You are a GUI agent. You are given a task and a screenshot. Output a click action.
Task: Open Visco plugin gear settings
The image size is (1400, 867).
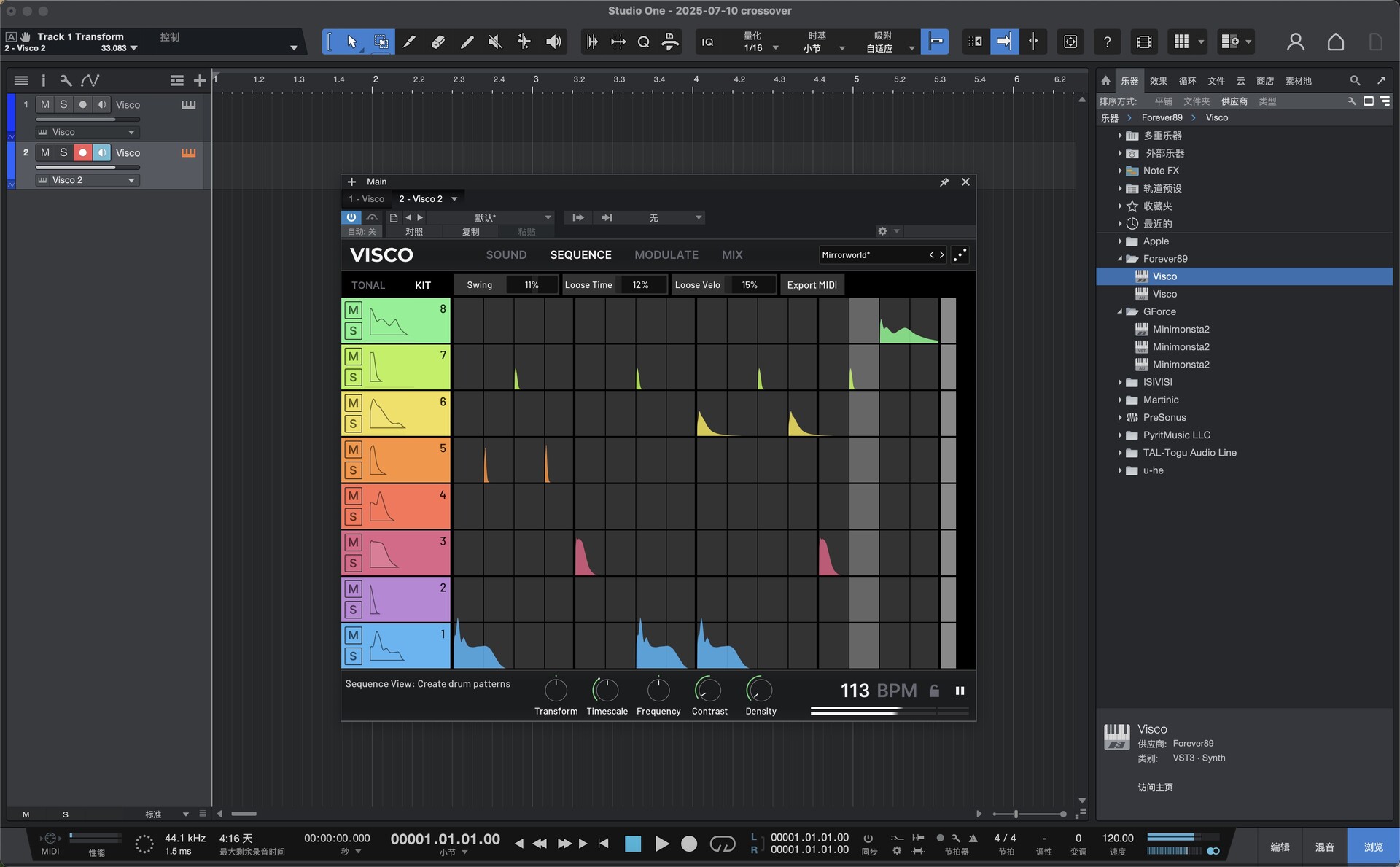[882, 231]
